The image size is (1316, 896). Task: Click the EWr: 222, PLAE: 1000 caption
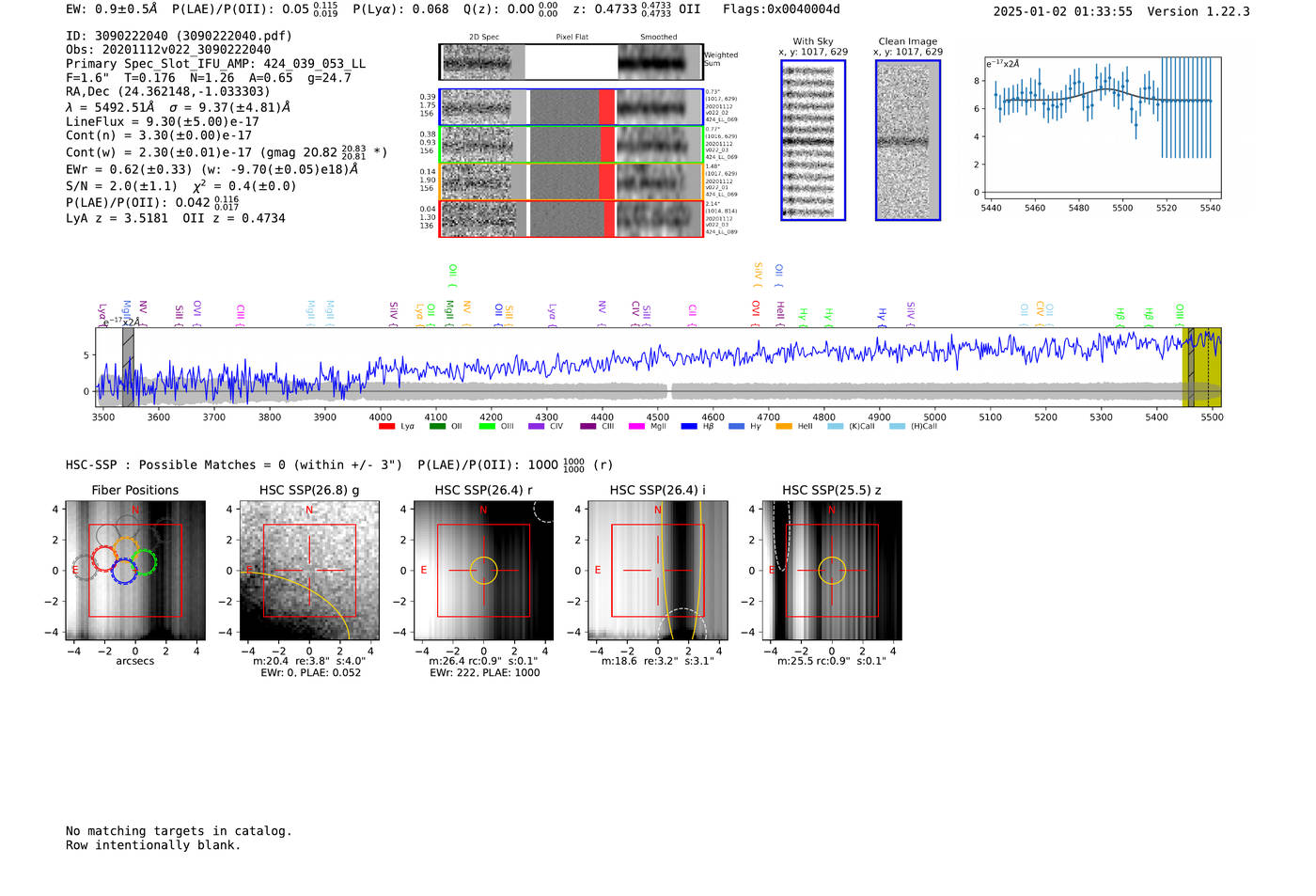(x=484, y=672)
